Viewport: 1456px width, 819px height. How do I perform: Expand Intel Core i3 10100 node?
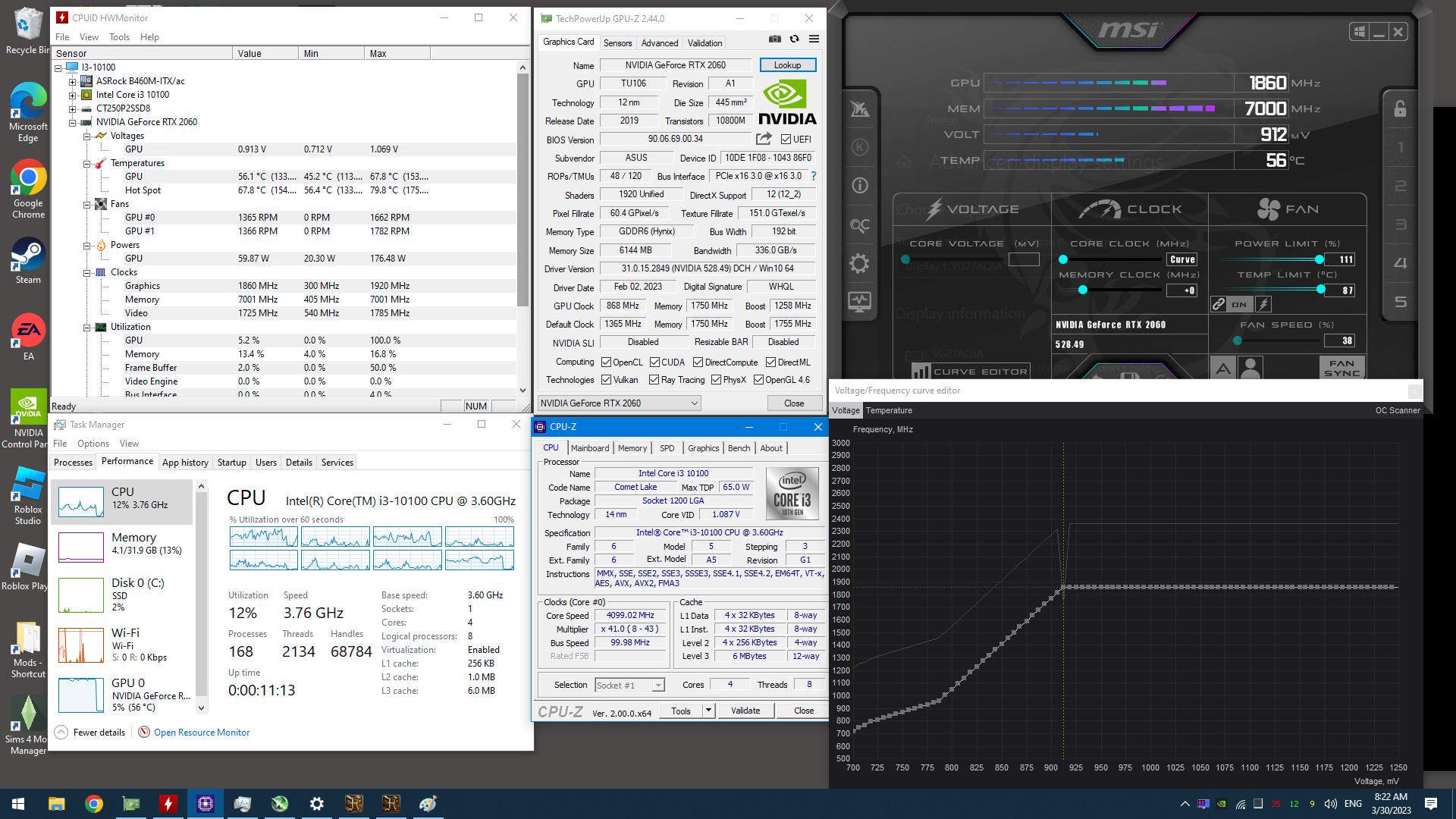(73, 95)
